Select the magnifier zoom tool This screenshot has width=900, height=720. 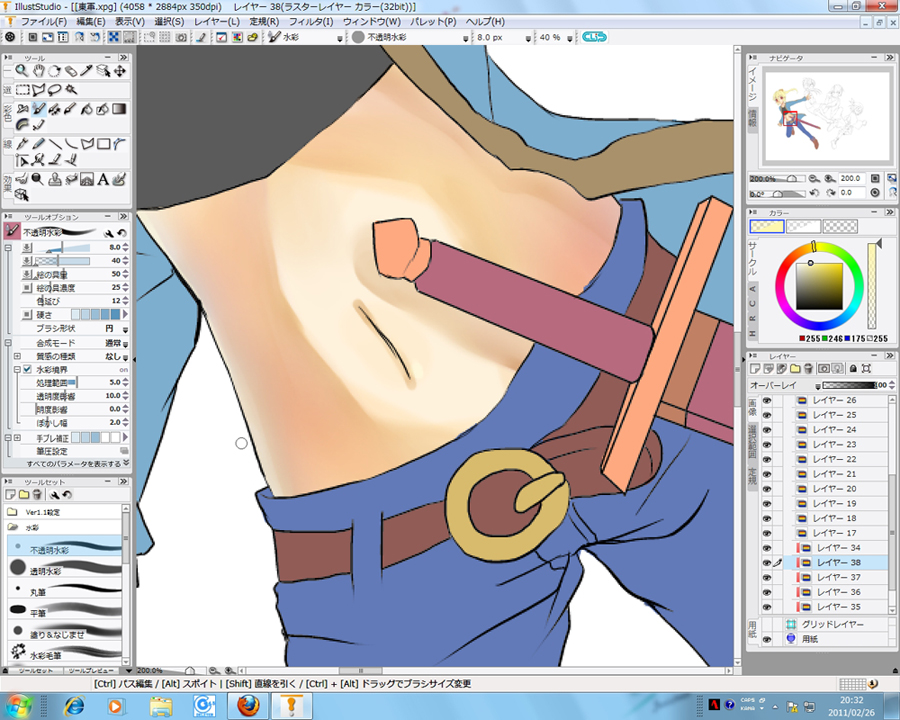(x=22, y=71)
